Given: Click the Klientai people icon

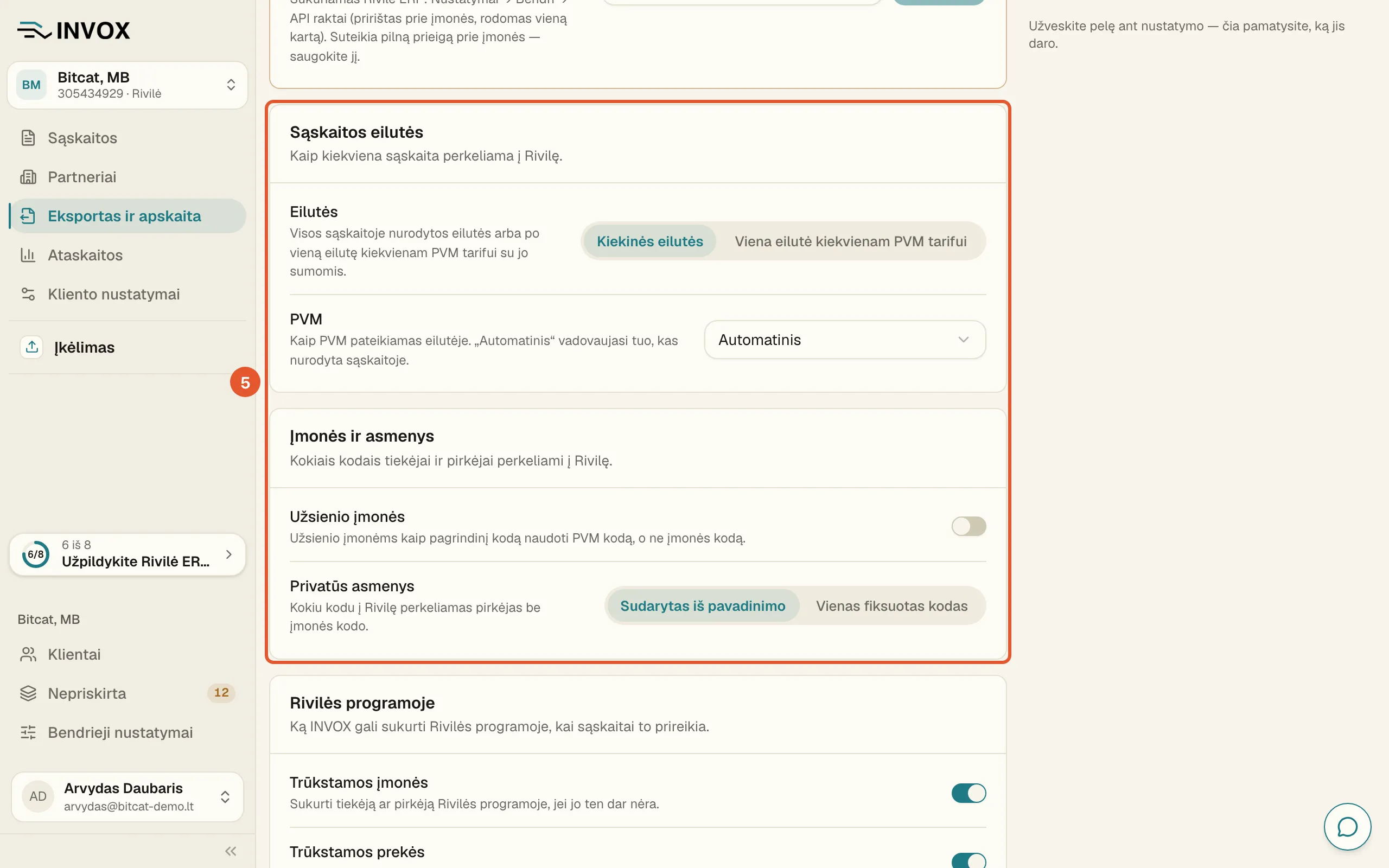Looking at the screenshot, I should pyautogui.click(x=28, y=654).
